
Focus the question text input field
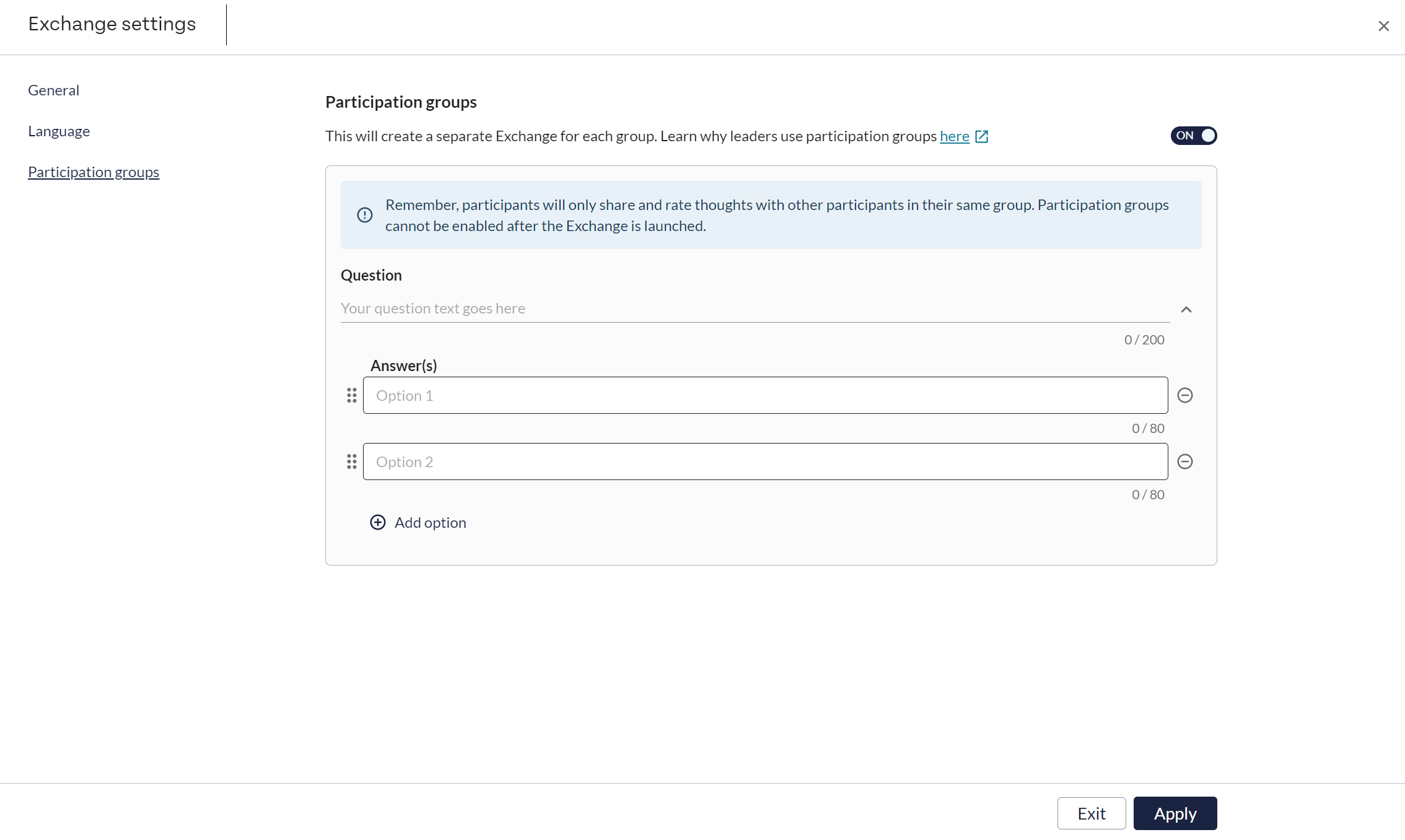coord(755,308)
